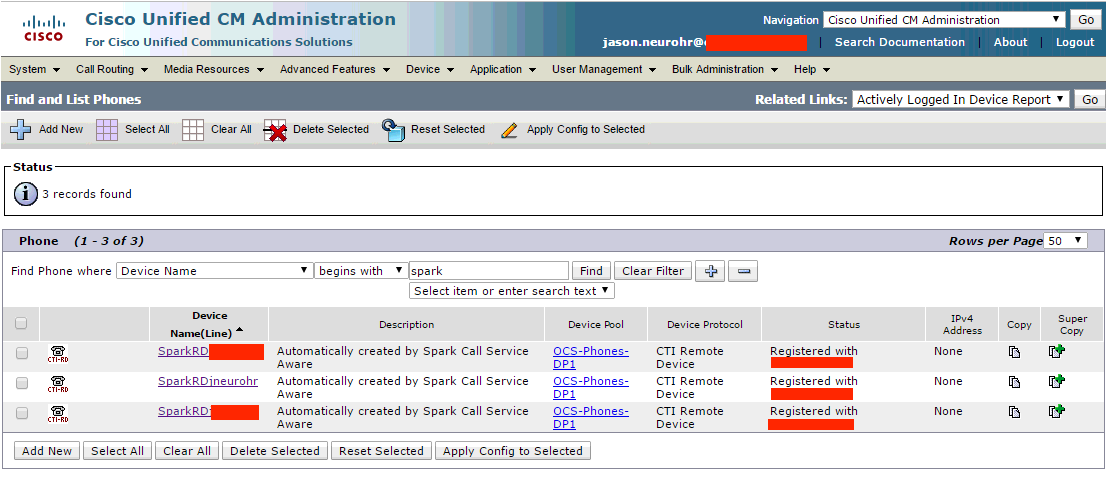Click the Clear Filter button

click(x=653, y=271)
